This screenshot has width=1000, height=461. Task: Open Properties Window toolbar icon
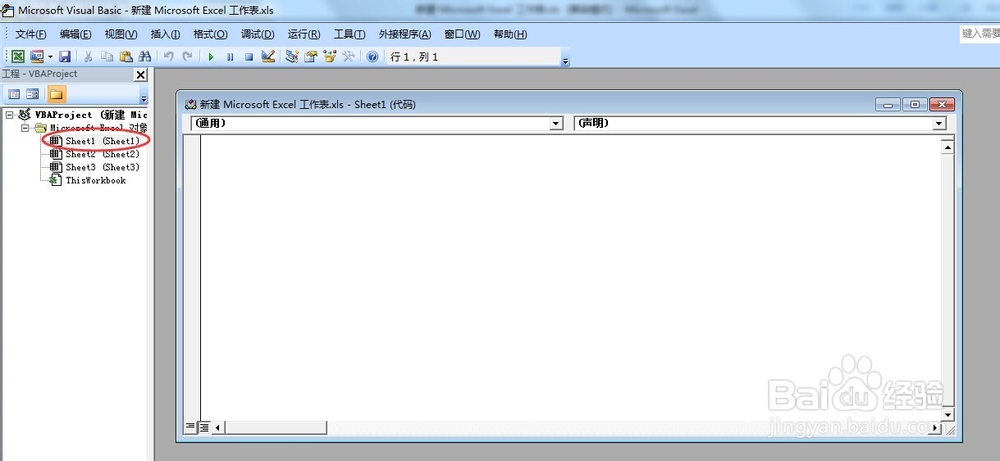click(x=311, y=57)
